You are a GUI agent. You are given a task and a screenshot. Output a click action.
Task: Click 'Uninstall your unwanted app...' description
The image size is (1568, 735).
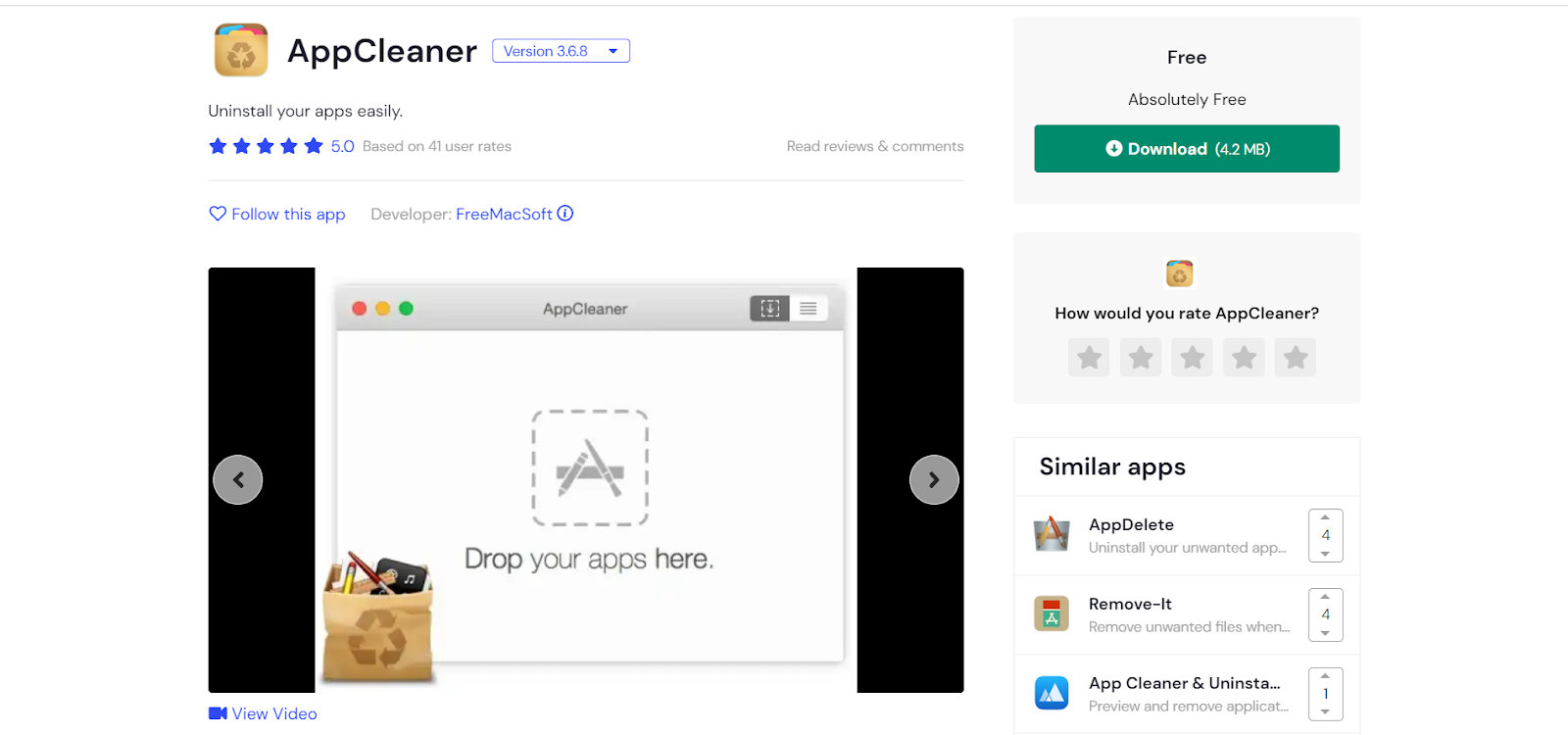1187,548
